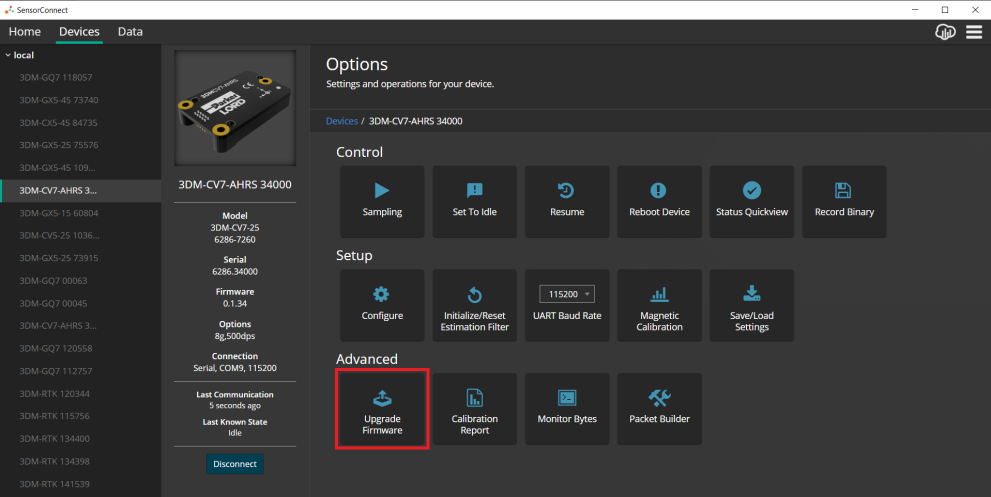This screenshot has width=991, height=497.
Task: Open the Configure gear tile
Action: coord(382,305)
